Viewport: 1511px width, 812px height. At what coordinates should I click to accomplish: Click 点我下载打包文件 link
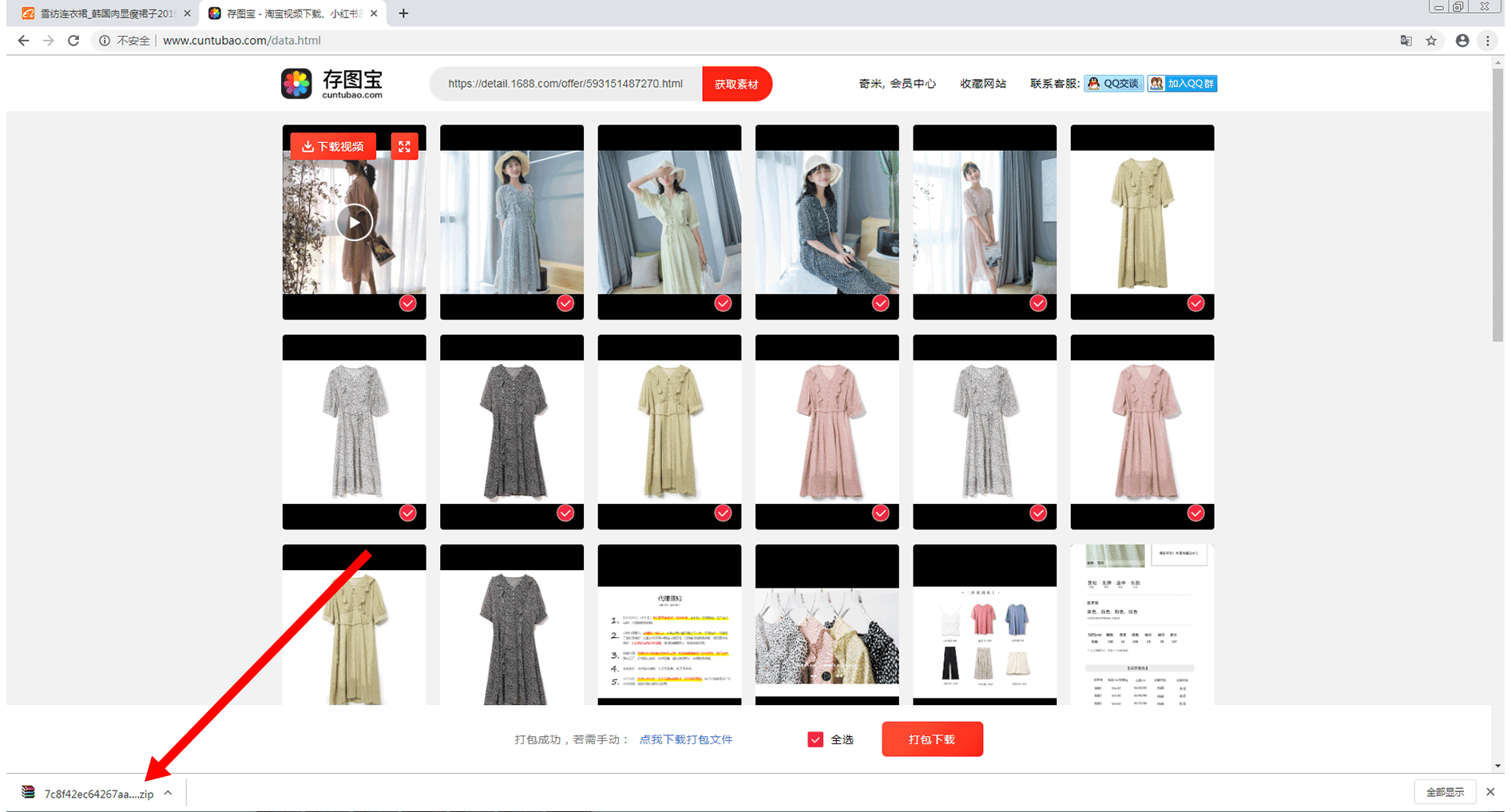tap(685, 739)
